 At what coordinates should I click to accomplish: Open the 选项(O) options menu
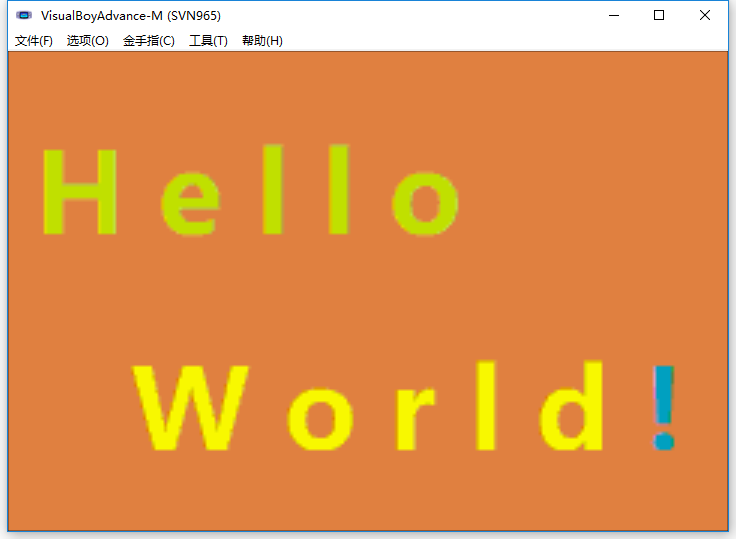click(88, 41)
